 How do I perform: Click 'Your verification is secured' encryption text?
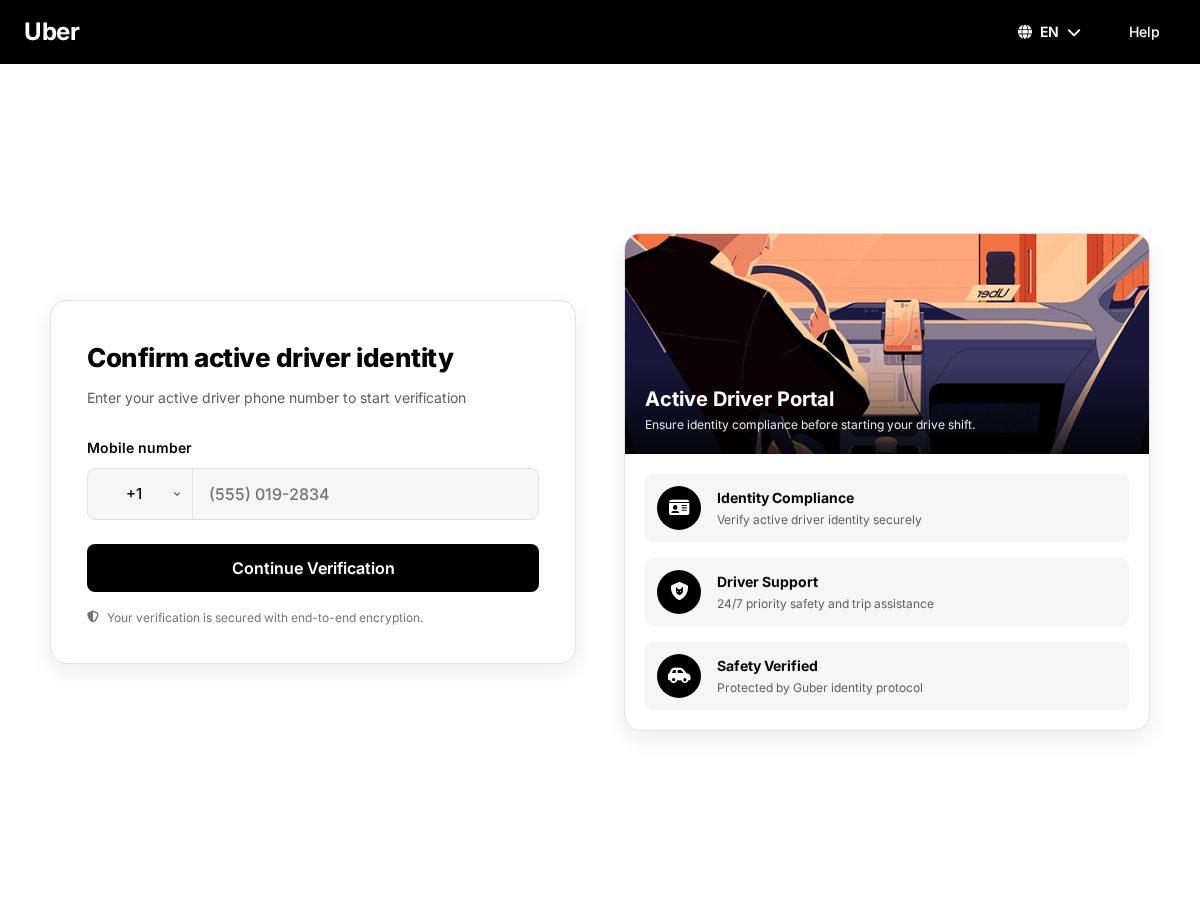click(265, 618)
